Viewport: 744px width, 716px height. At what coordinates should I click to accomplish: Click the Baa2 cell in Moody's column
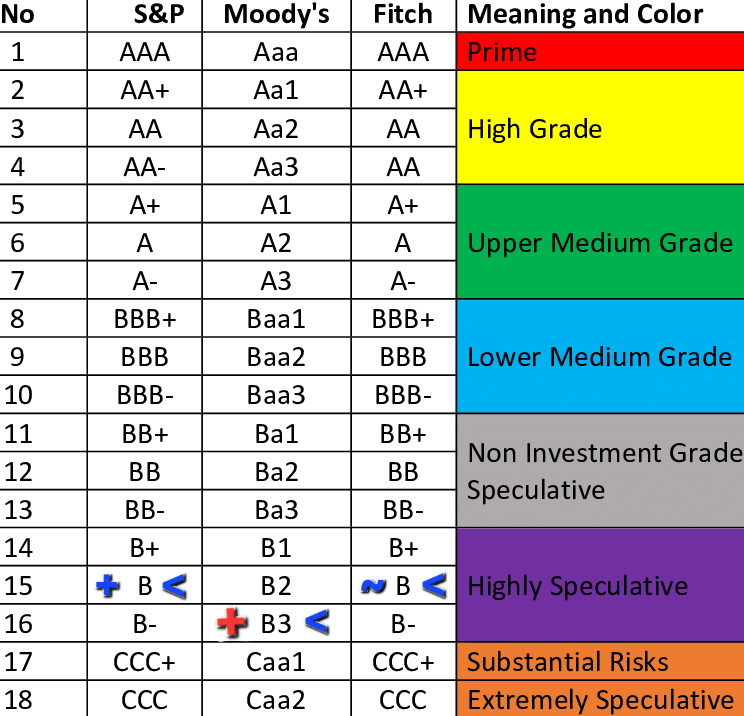pyautogui.click(x=276, y=357)
